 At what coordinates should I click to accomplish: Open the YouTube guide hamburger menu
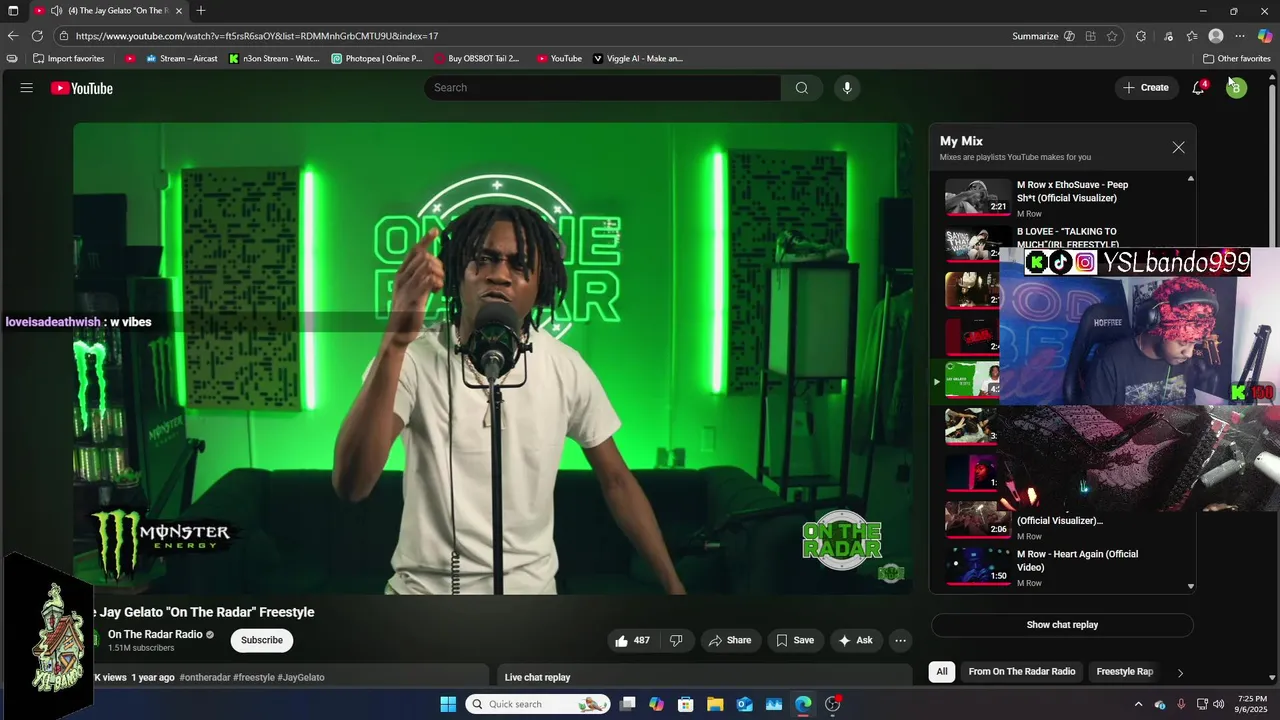pos(27,88)
